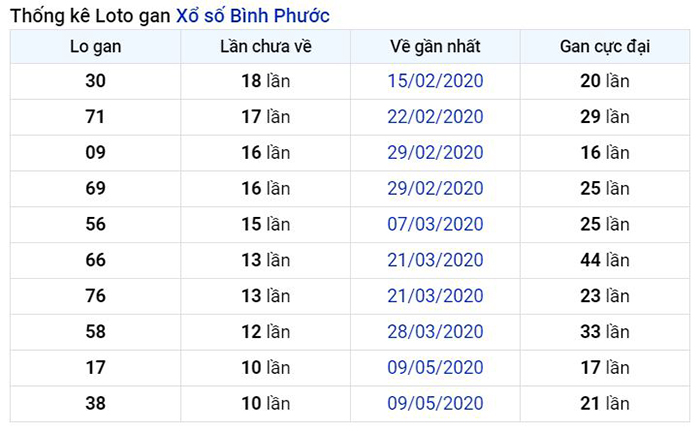The image size is (700, 431).
Task: Click the Lo gan column header
Action: pos(96,47)
